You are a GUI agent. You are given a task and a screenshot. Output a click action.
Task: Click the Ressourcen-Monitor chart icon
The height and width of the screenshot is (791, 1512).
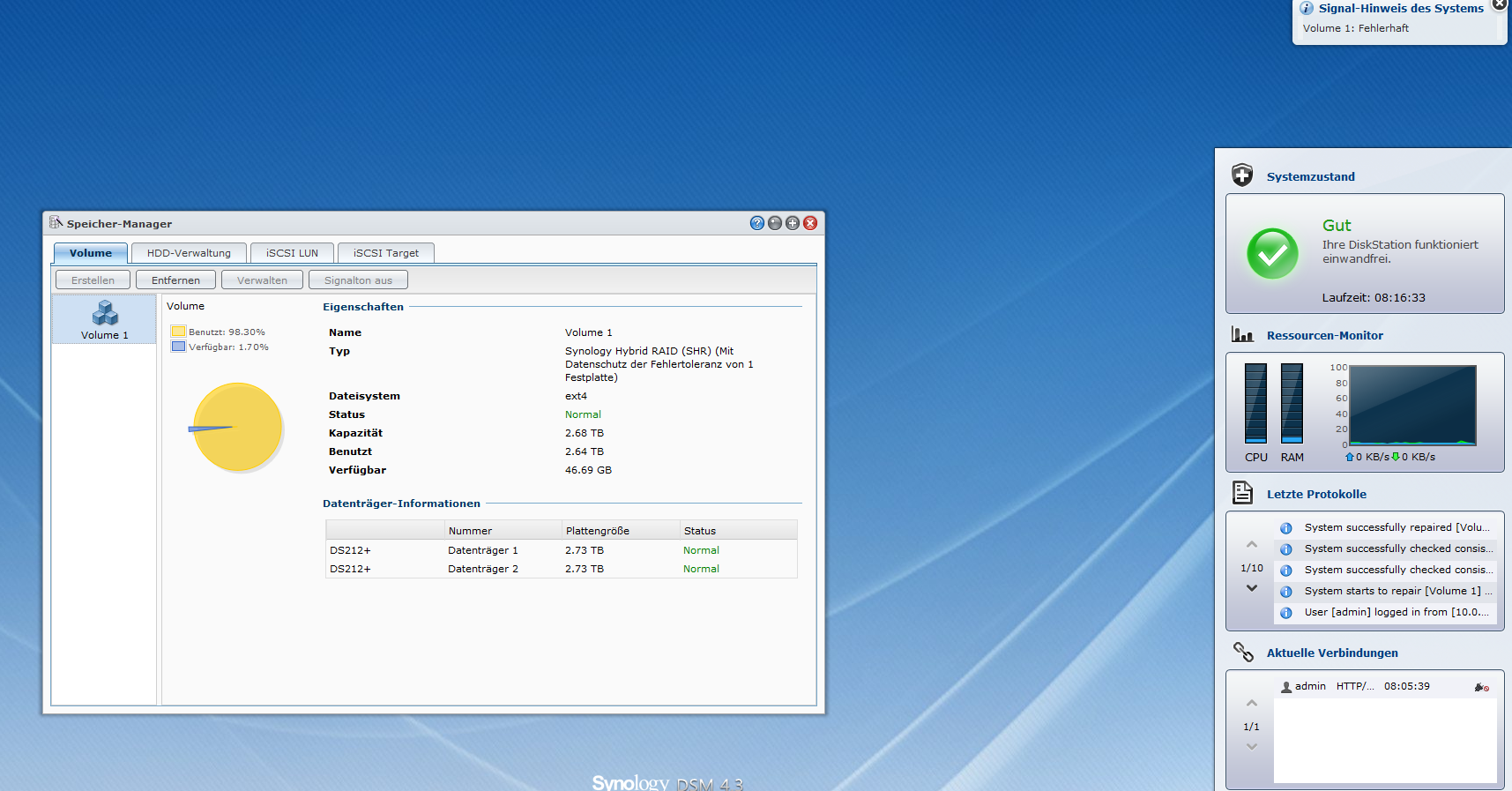1242,334
